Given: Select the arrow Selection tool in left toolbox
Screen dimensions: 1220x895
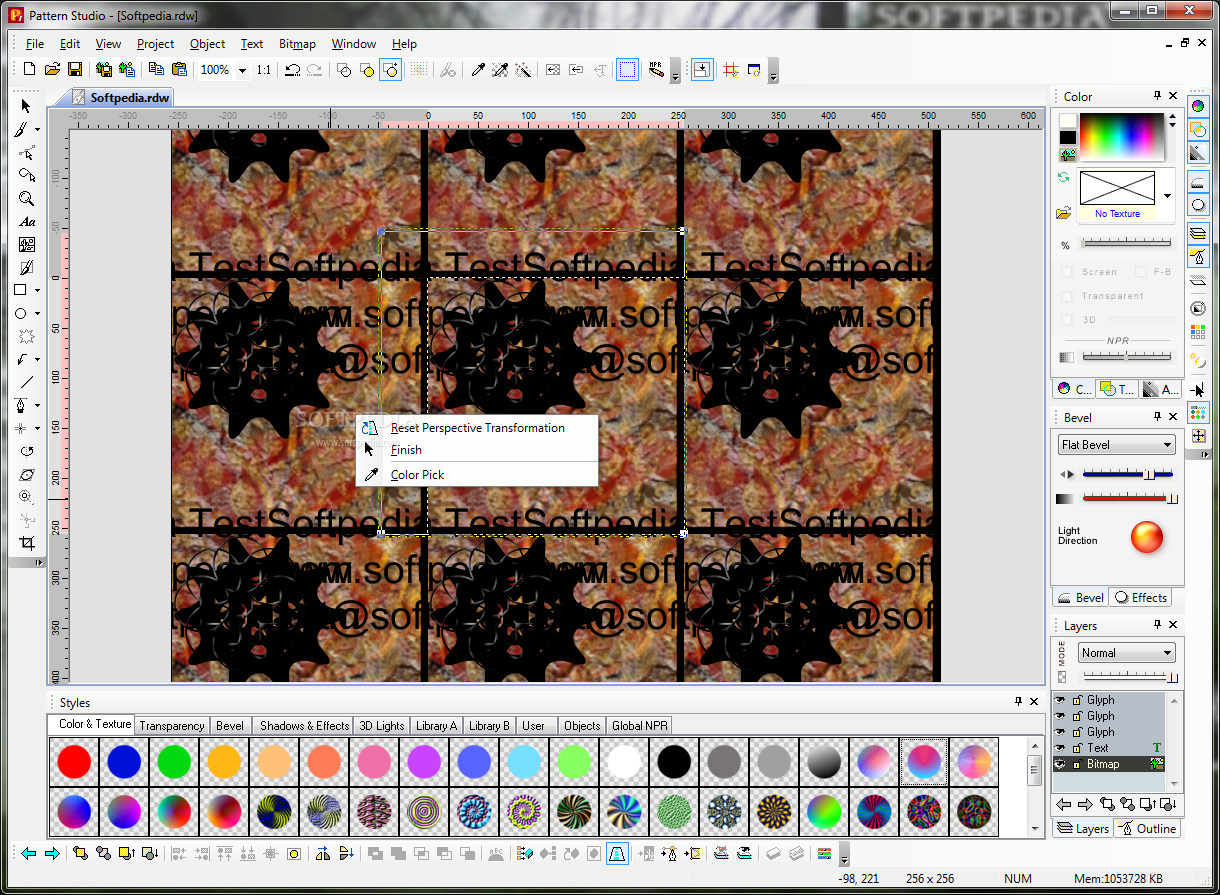Looking at the screenshot, I should pyautogui.click(x=26, y=106).
